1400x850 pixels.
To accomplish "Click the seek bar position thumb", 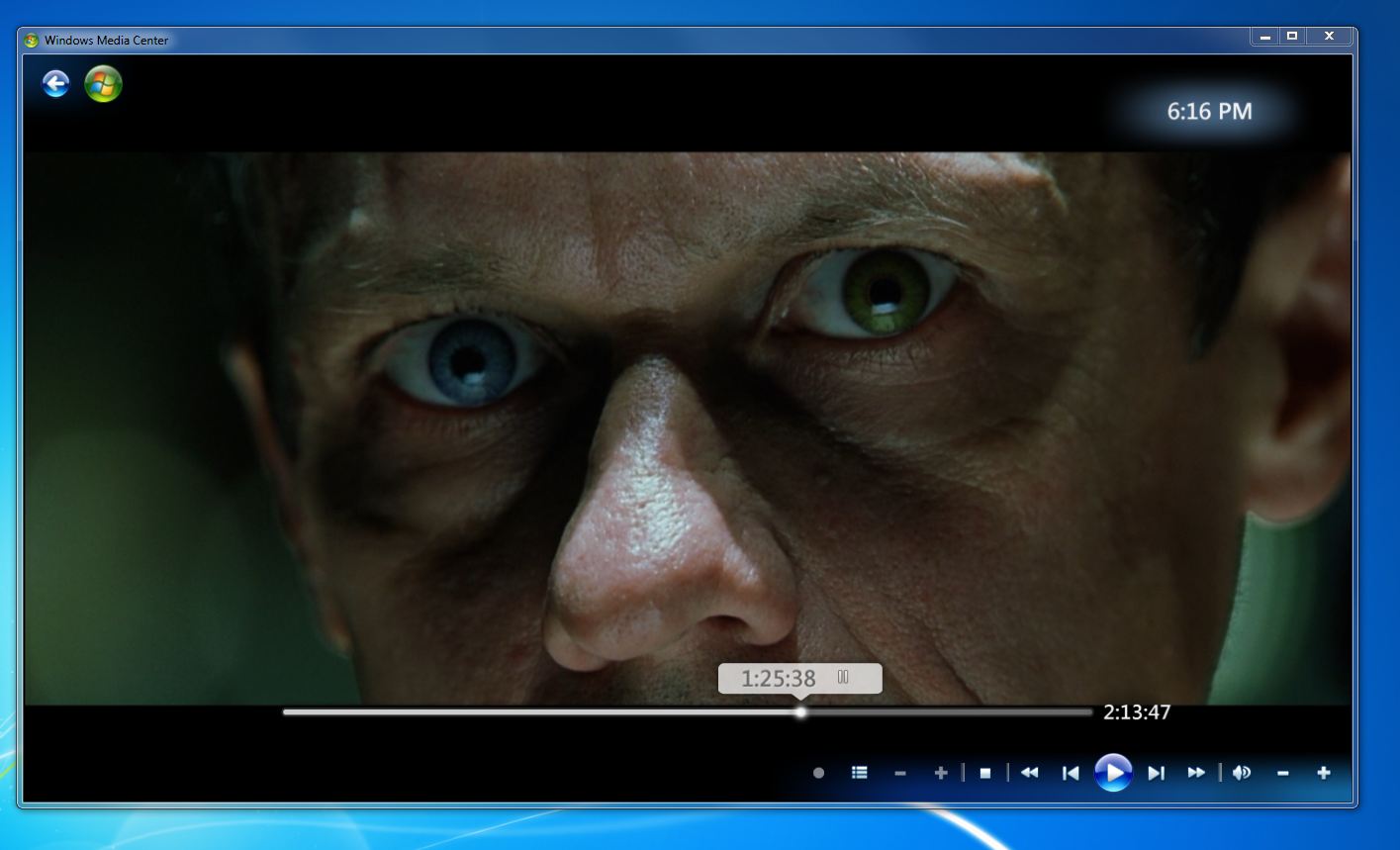I will click(800, 711).
